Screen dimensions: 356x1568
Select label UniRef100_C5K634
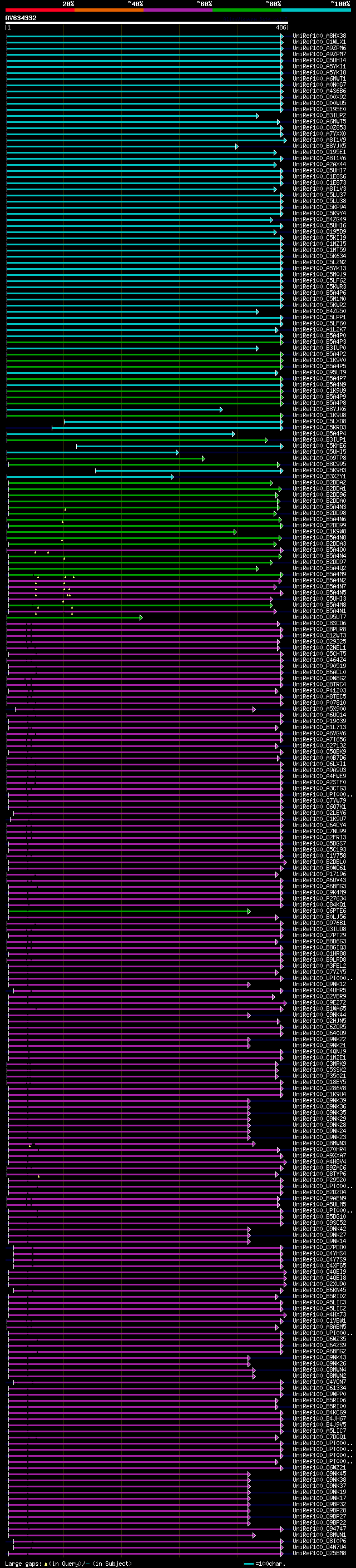pos(319,256)
